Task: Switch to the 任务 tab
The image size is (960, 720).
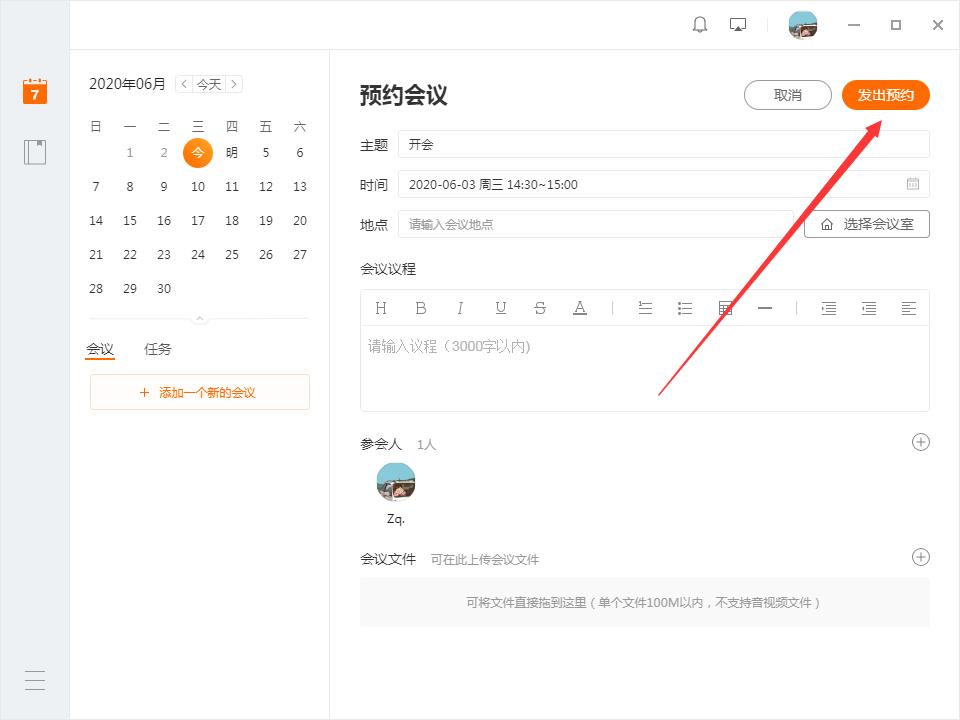Action: pyautogui.click(x=158, y=349)
